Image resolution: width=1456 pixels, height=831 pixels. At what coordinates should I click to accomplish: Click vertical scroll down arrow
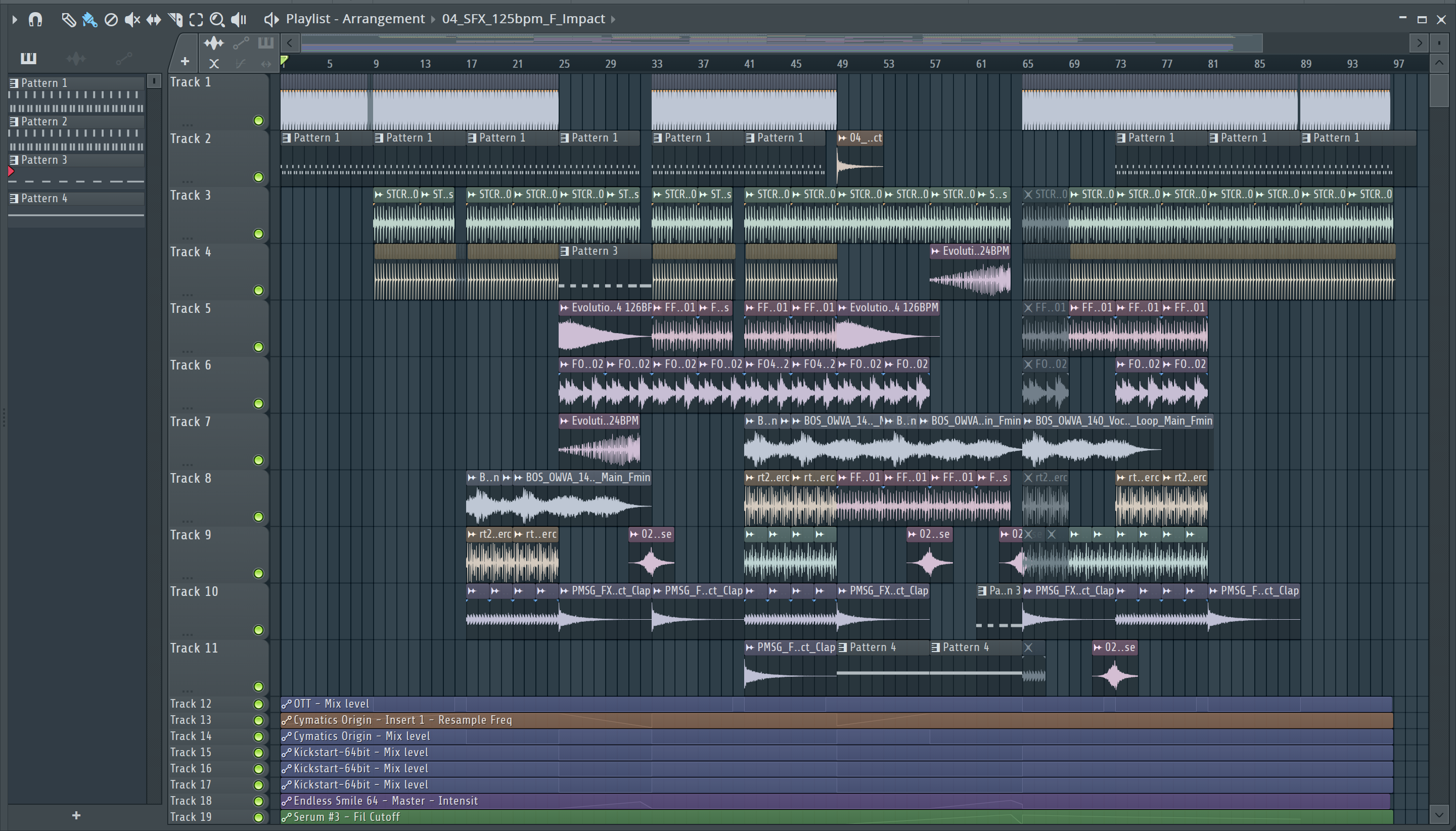pyautogui.click(x=1439, y=814)
